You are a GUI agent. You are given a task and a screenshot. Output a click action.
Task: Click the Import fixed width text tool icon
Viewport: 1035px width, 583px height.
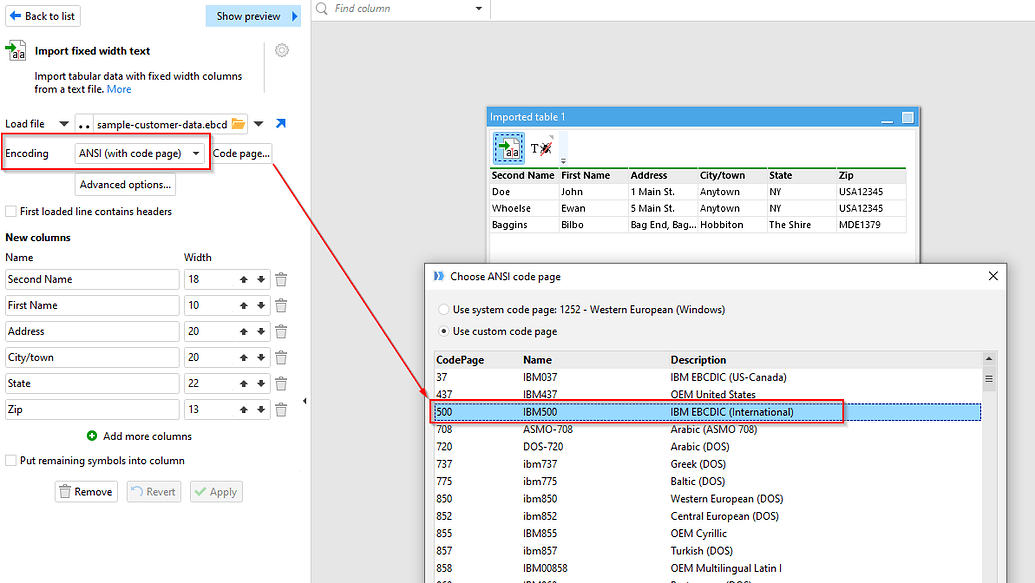(x=17, y=50)
